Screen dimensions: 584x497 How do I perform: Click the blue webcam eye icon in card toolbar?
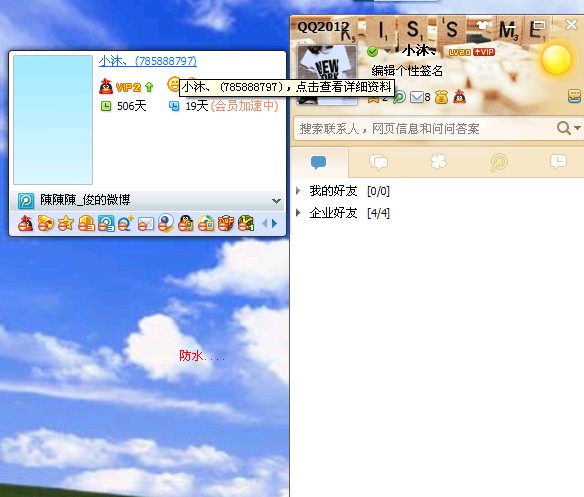click(166, 223)
